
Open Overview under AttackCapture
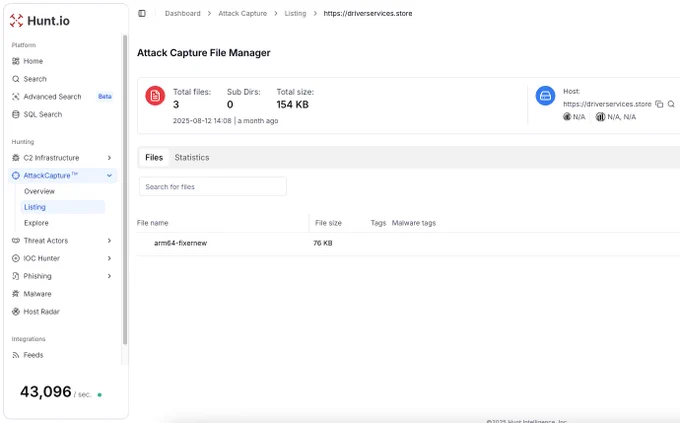click(39, 191)
